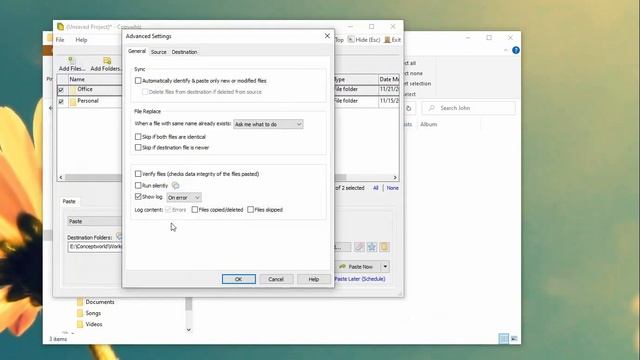The image size is (640, 360).
Task: Click the Search John field in Explorer
Action: coord(469,108)
